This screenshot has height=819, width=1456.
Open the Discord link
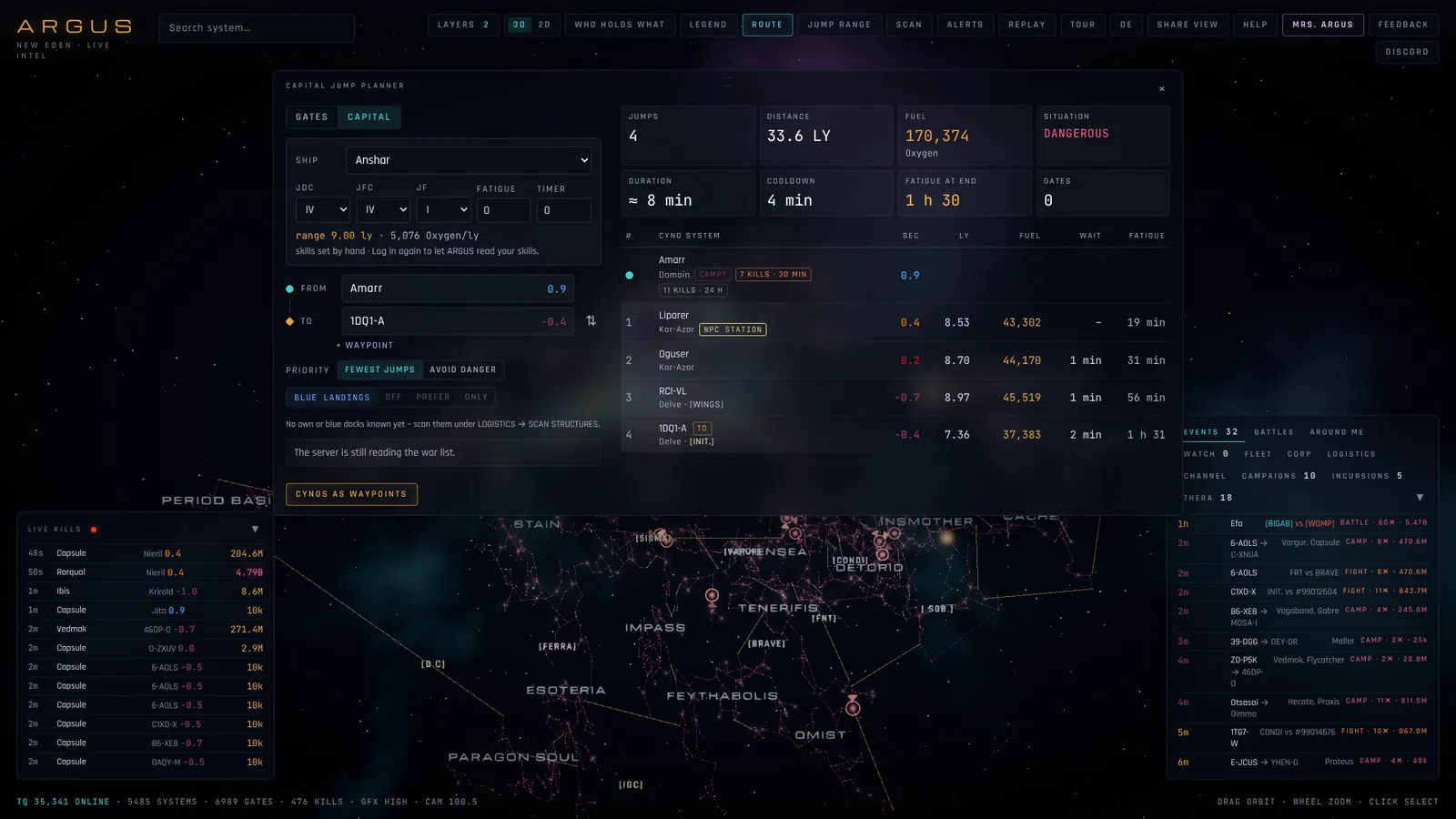pyautogui.click(x=1407, y=52)
